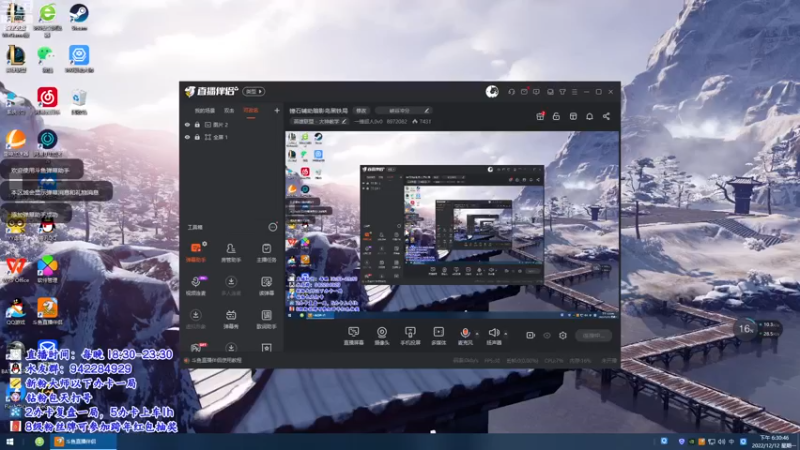This screenshot has width=800, height=450.
Task: Click the taskbar clock and date
Action: click(774, 442)
